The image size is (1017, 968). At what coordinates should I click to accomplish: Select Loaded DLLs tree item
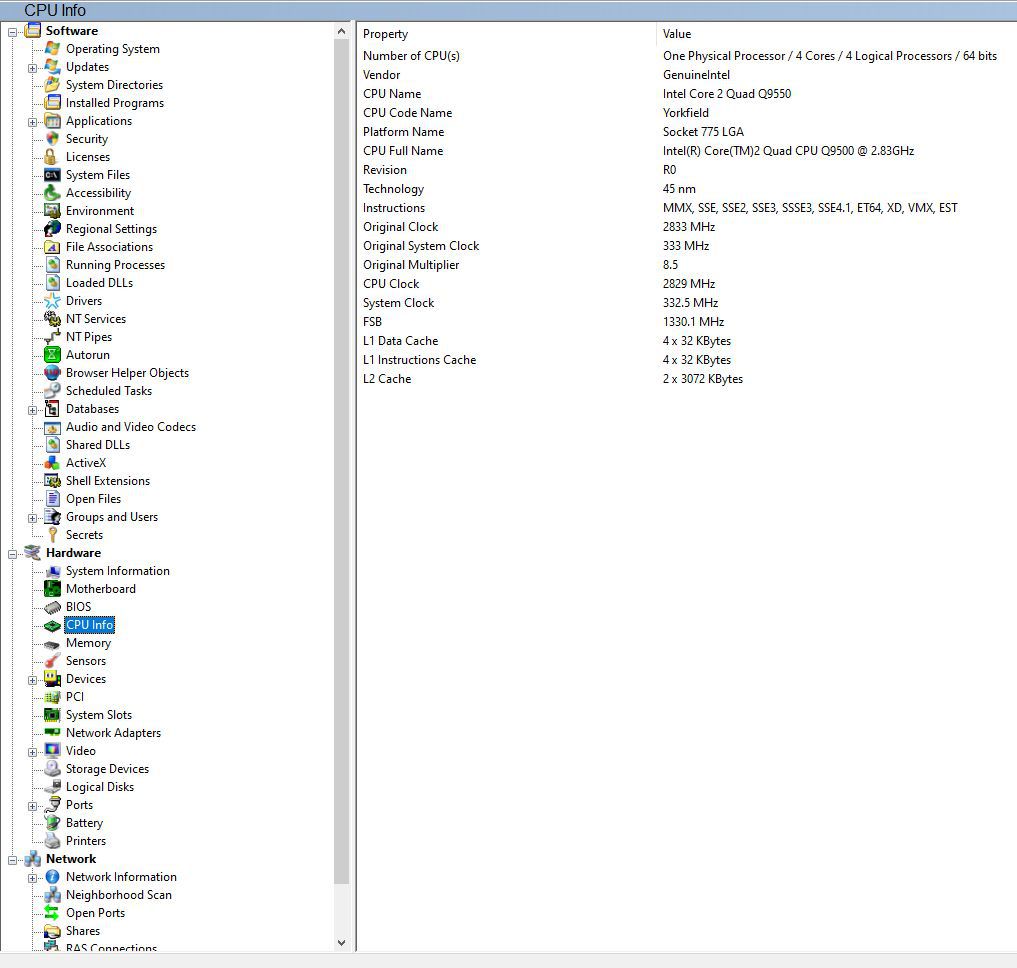[99, 283]
